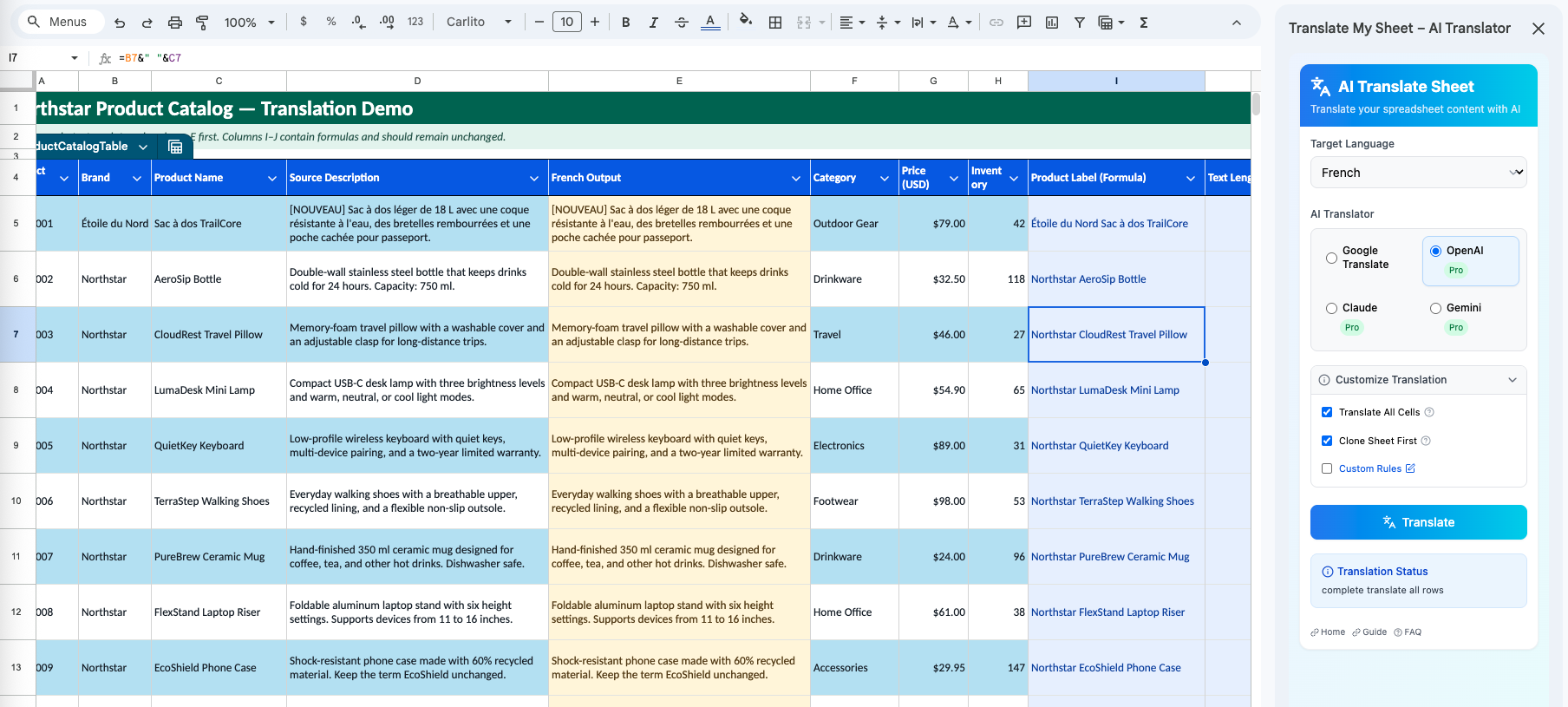Format as currency with the dollar icon
This screenshot has height=707, width=1568.
click(x=304, y=22)
